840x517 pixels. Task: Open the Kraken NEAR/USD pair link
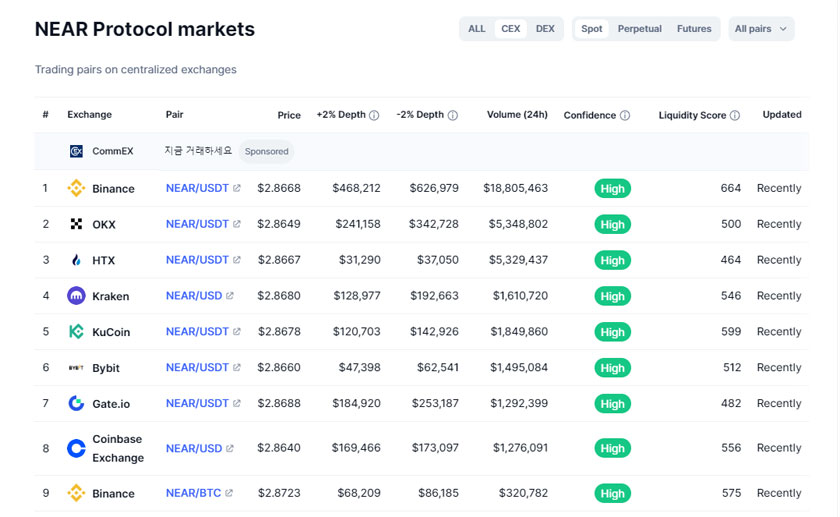(x=194, y=296)
